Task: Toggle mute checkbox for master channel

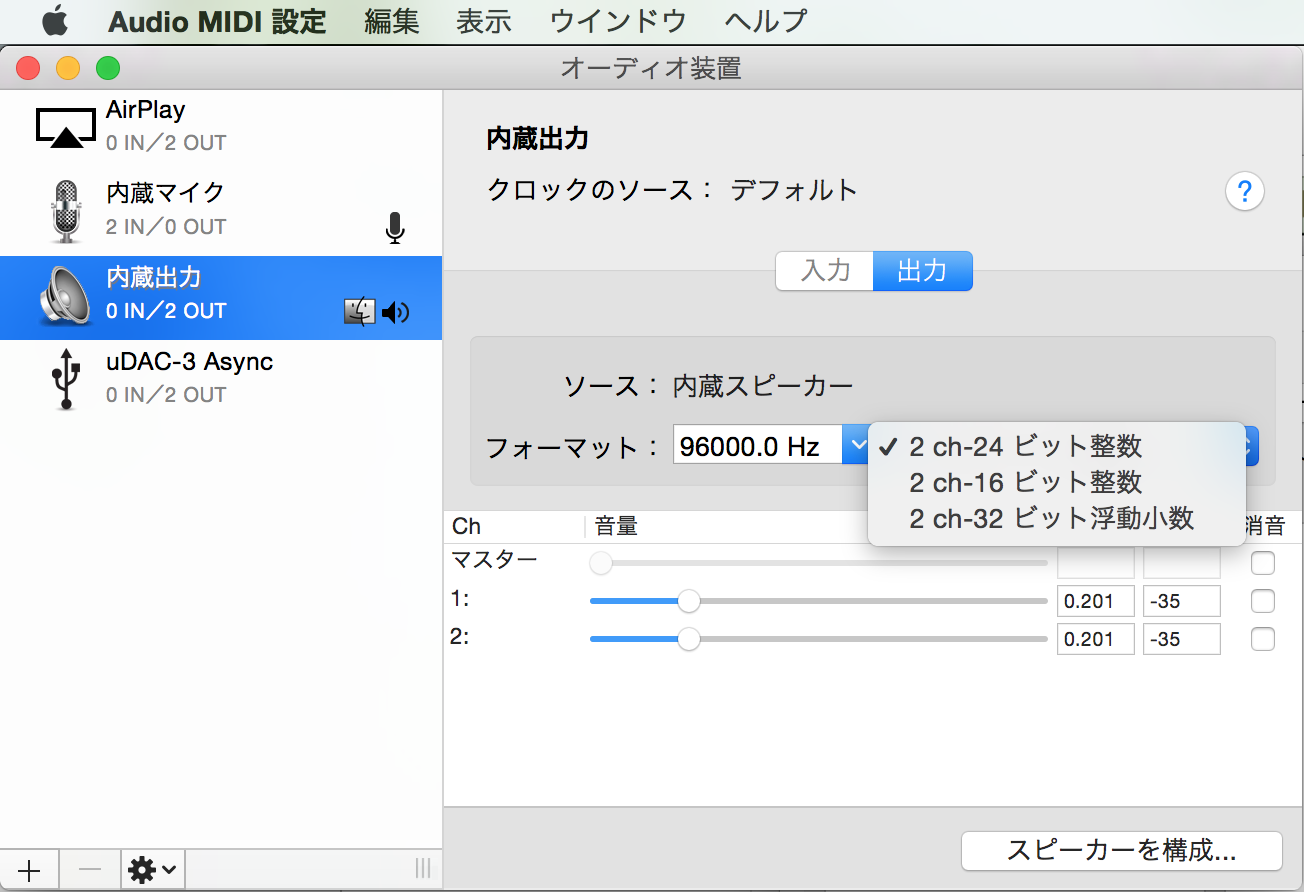Action: point(1263,563)
